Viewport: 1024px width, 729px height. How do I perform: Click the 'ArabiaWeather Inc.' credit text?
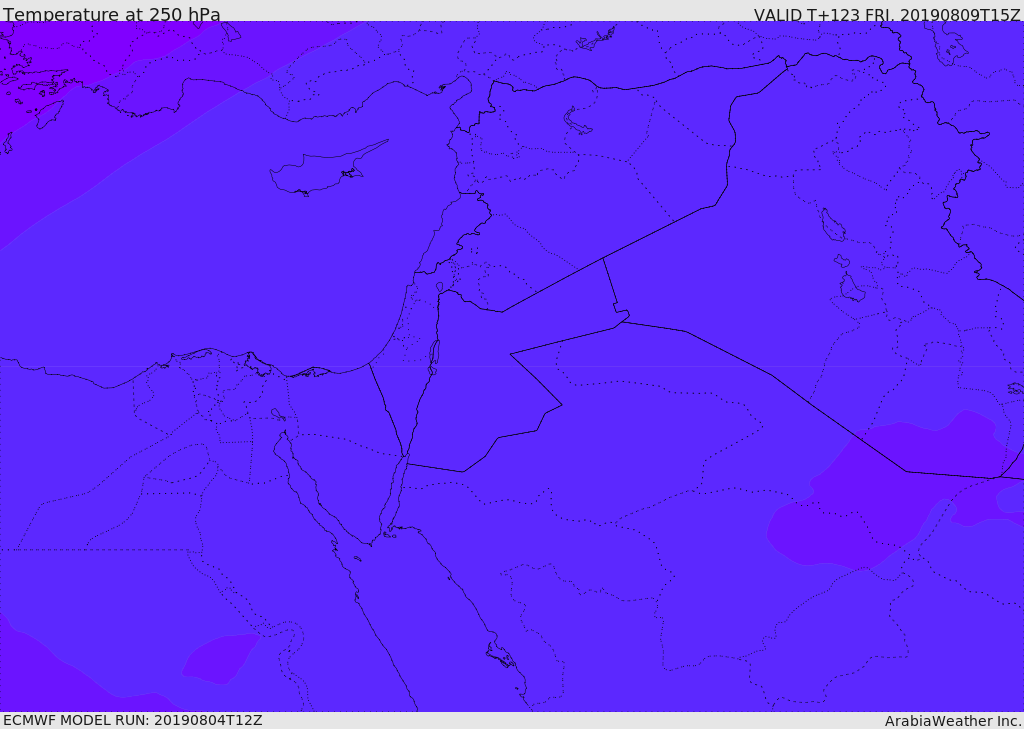click(x=954, y=721)
